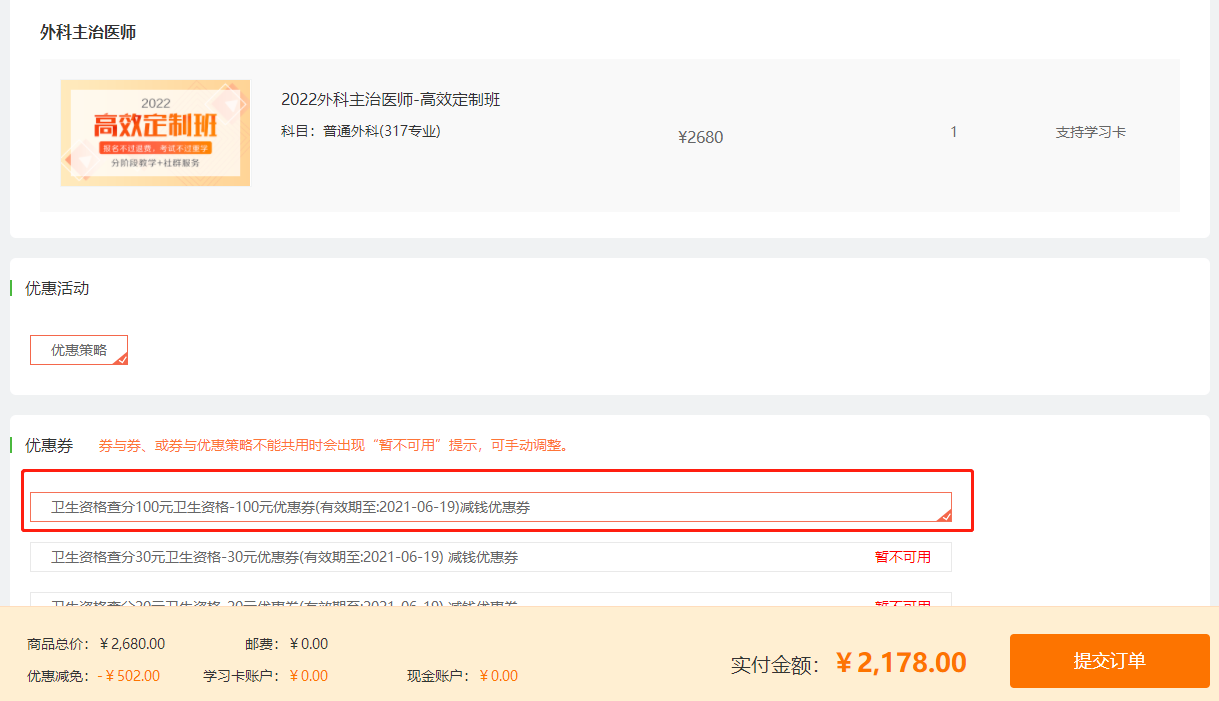Click the 优惠减免 -¥502.00 amount
This screenshot has width=1219, height=701.
(129, 675)
